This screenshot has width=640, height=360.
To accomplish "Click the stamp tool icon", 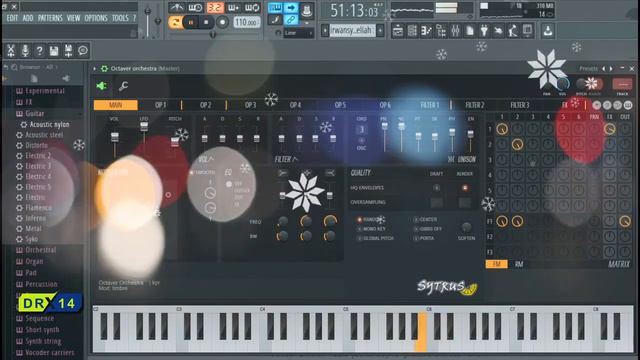I will tap(307, 11).
